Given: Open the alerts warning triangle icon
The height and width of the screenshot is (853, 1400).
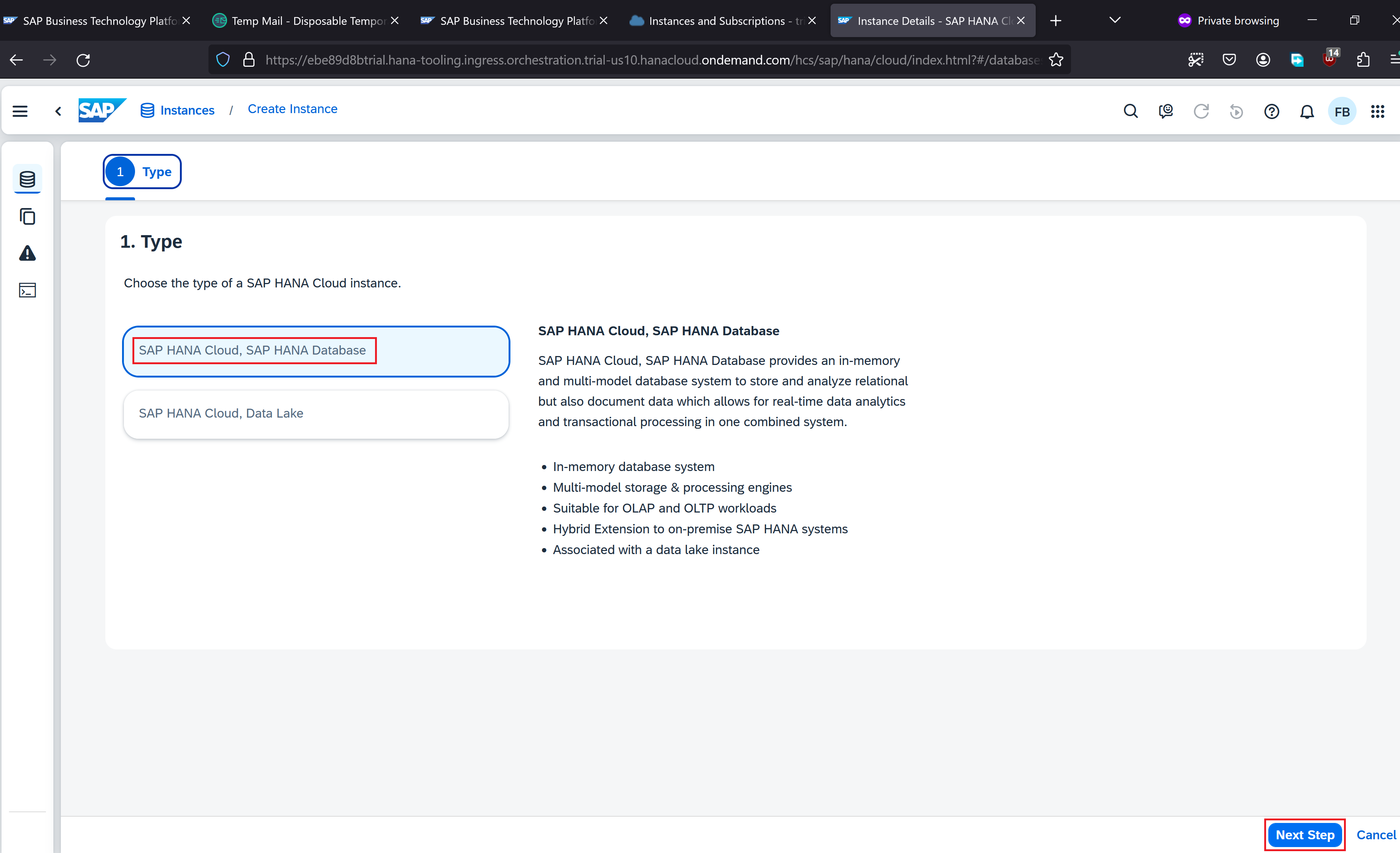Looking at the screenshot, I should (27, 253).
